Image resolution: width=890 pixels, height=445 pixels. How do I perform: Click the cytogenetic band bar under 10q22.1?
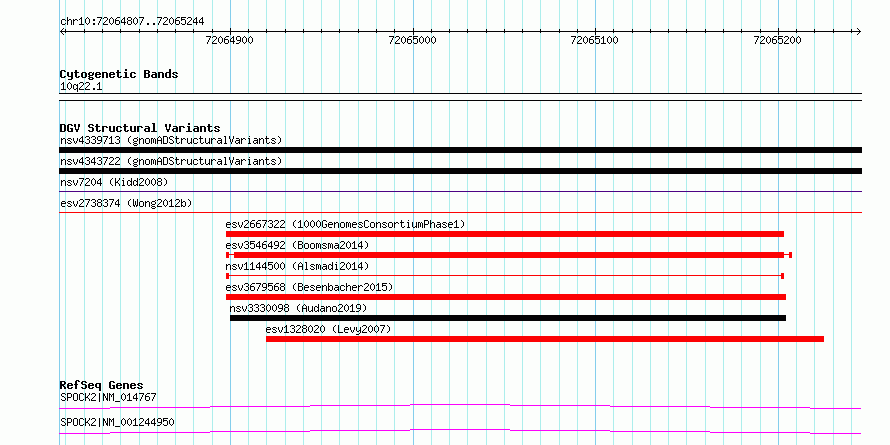point(460,97)
